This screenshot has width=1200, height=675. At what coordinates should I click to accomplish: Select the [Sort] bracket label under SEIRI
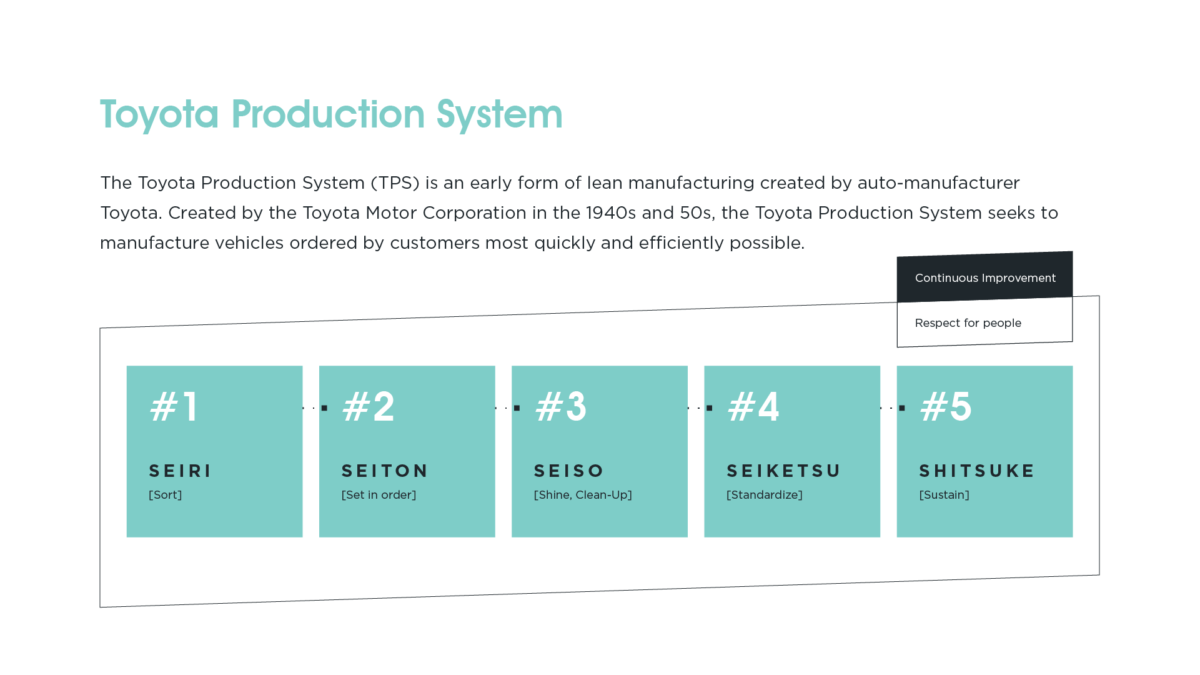tap(166, 494)
